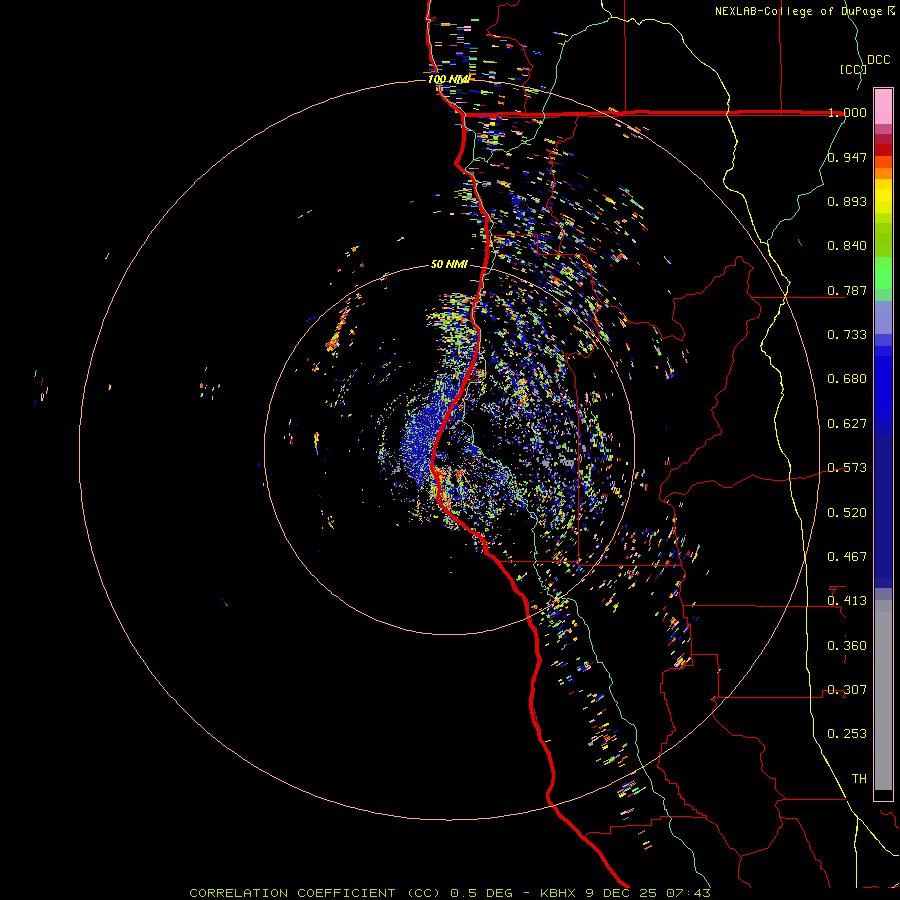Click the [CC] units label

pos(852,69)
